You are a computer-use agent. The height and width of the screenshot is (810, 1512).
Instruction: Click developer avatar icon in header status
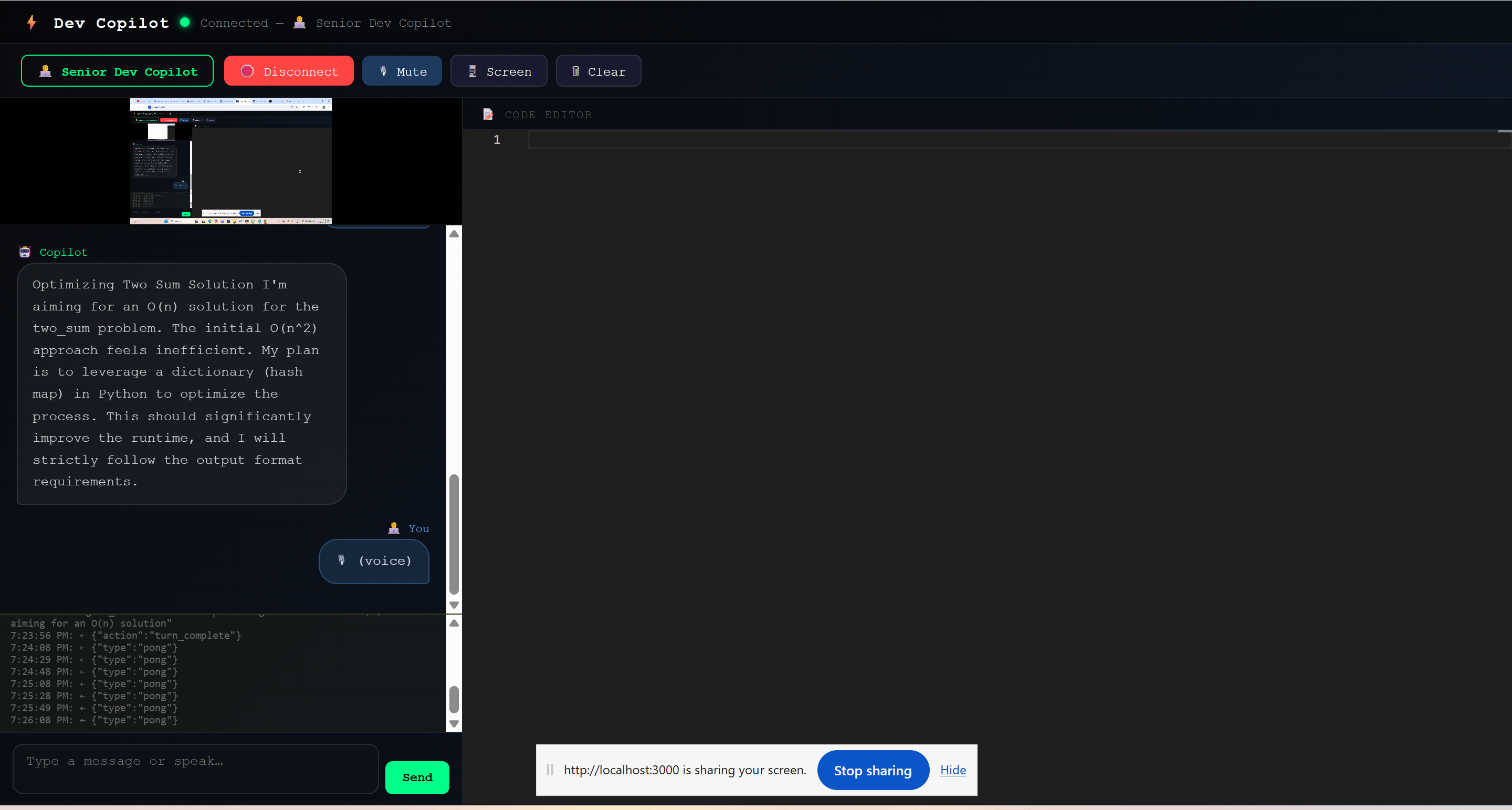pos(299,22)
